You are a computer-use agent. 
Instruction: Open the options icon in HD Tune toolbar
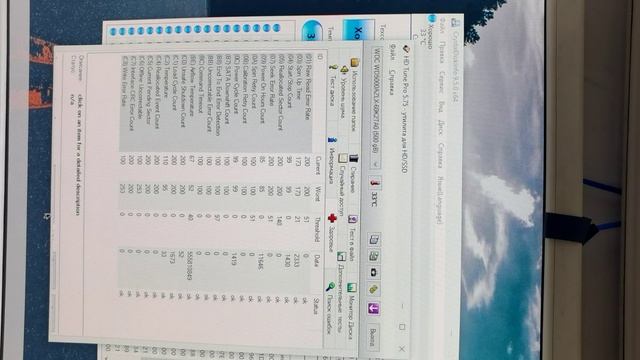point(373,290)
